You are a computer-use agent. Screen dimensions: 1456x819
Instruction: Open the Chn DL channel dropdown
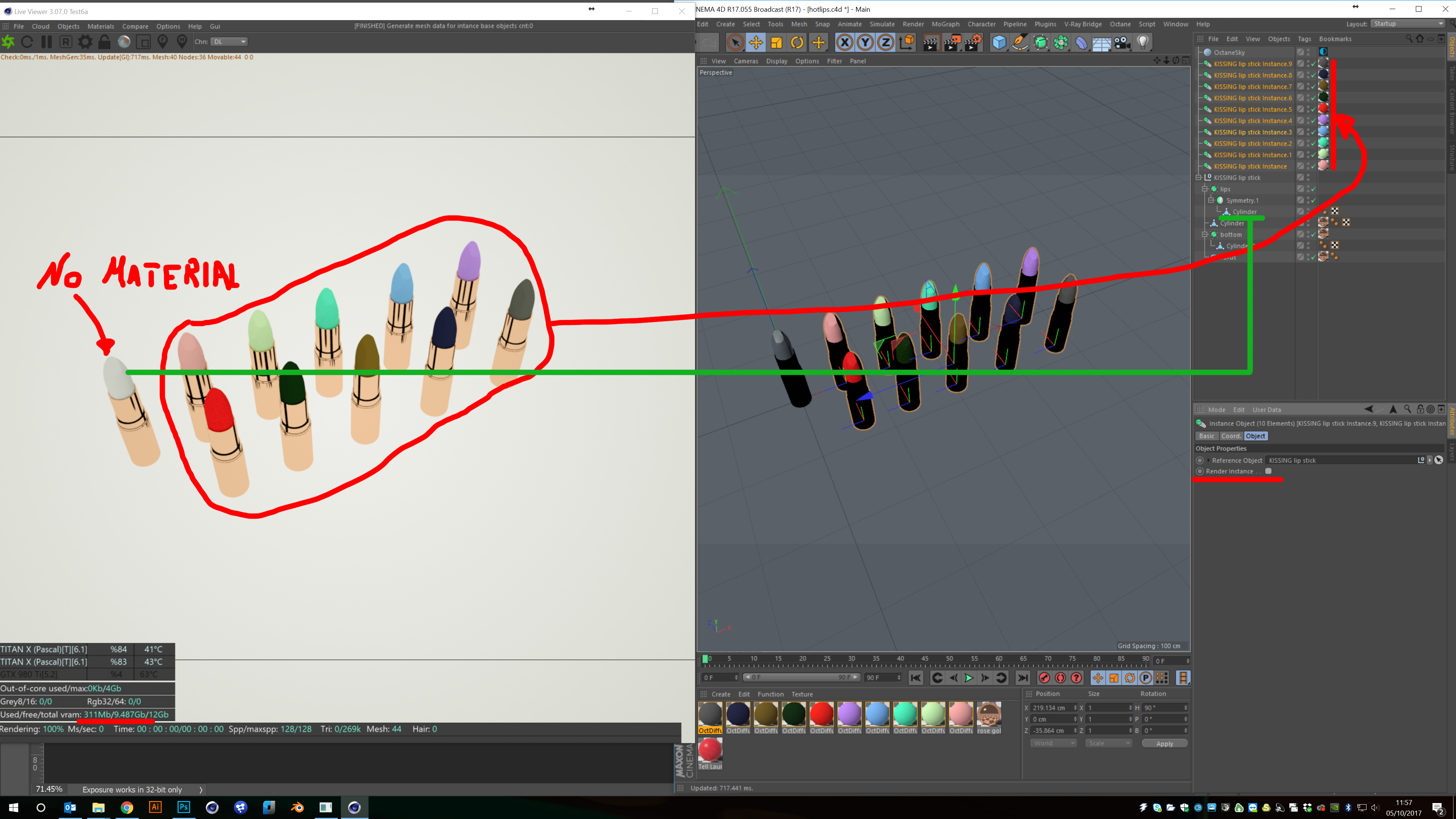[229, 41]
